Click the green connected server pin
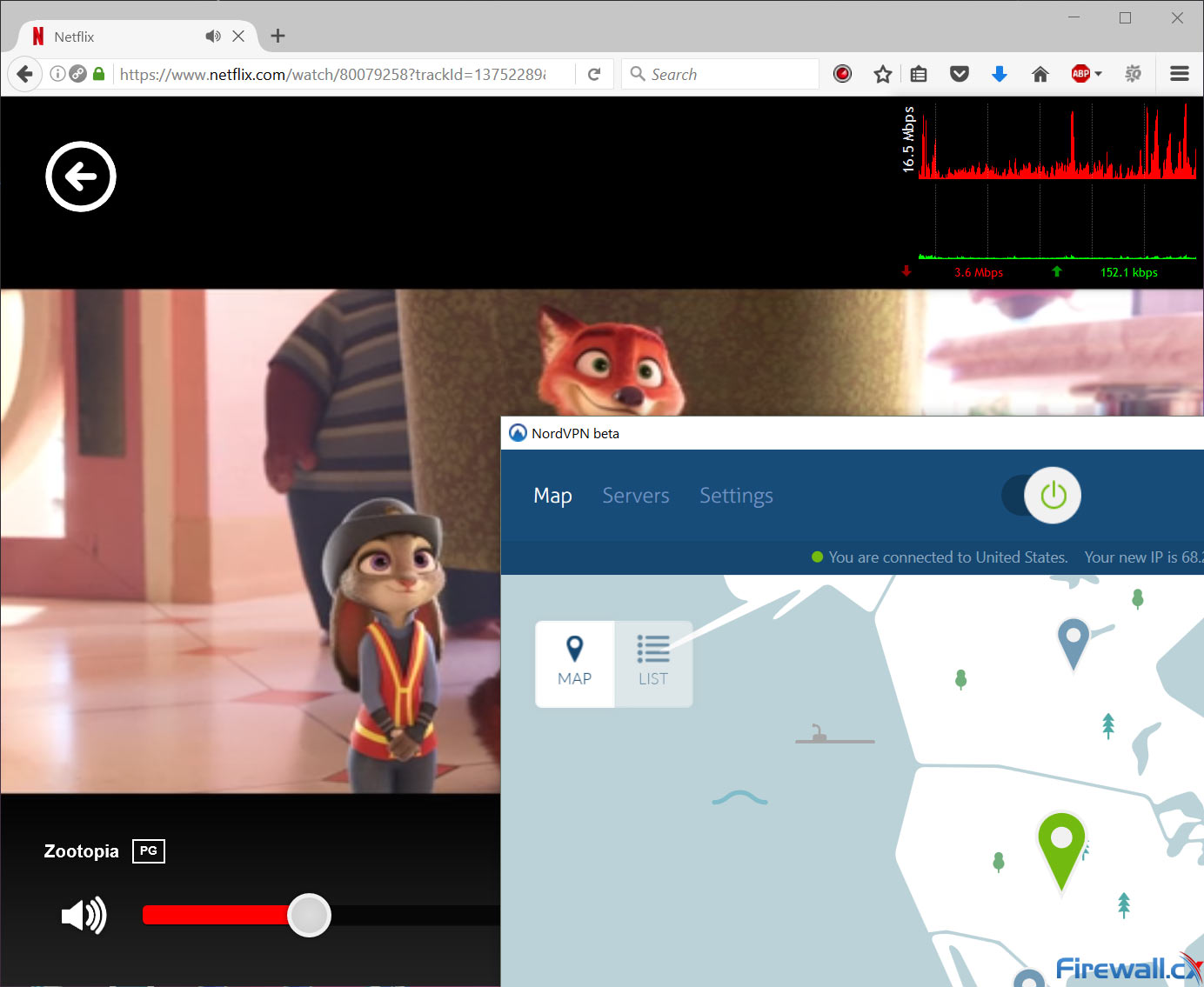Image resolution: width=1204 pixels, height=987 pixels. 1061,850
